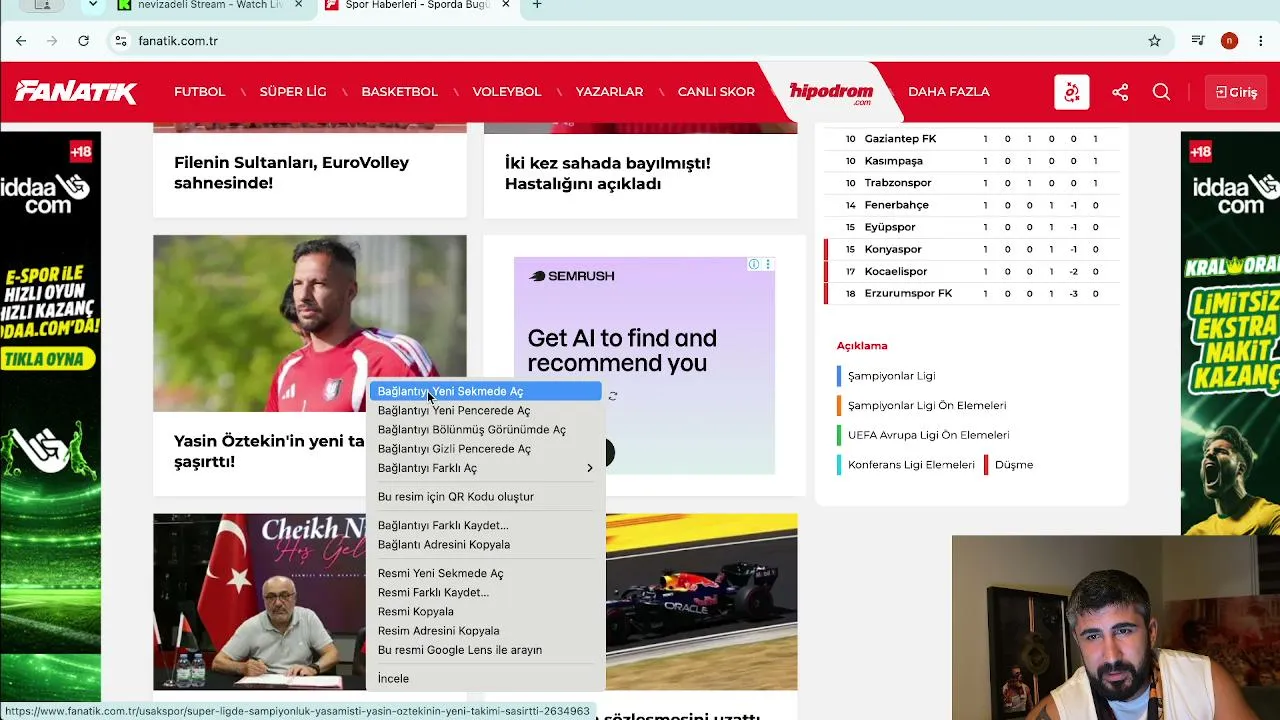Open the tab search dropdown arrow
This screenshot has width=1280, height=720.
[93, 5]
